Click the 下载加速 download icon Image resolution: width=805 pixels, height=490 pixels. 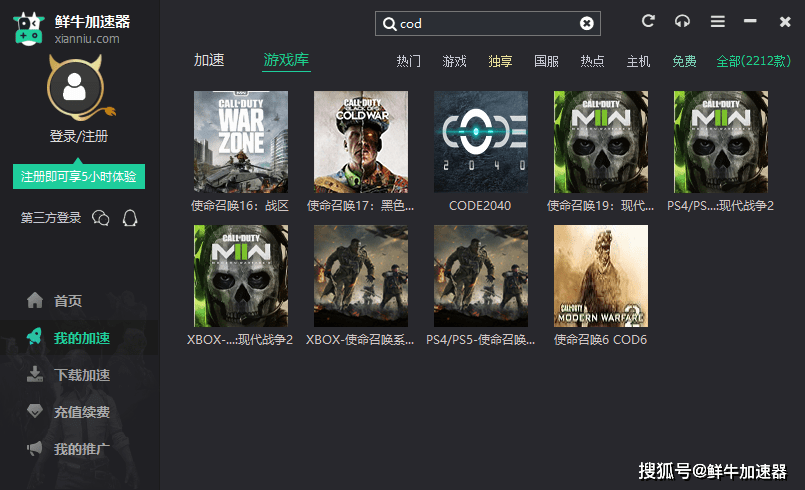tap(35, 374)
